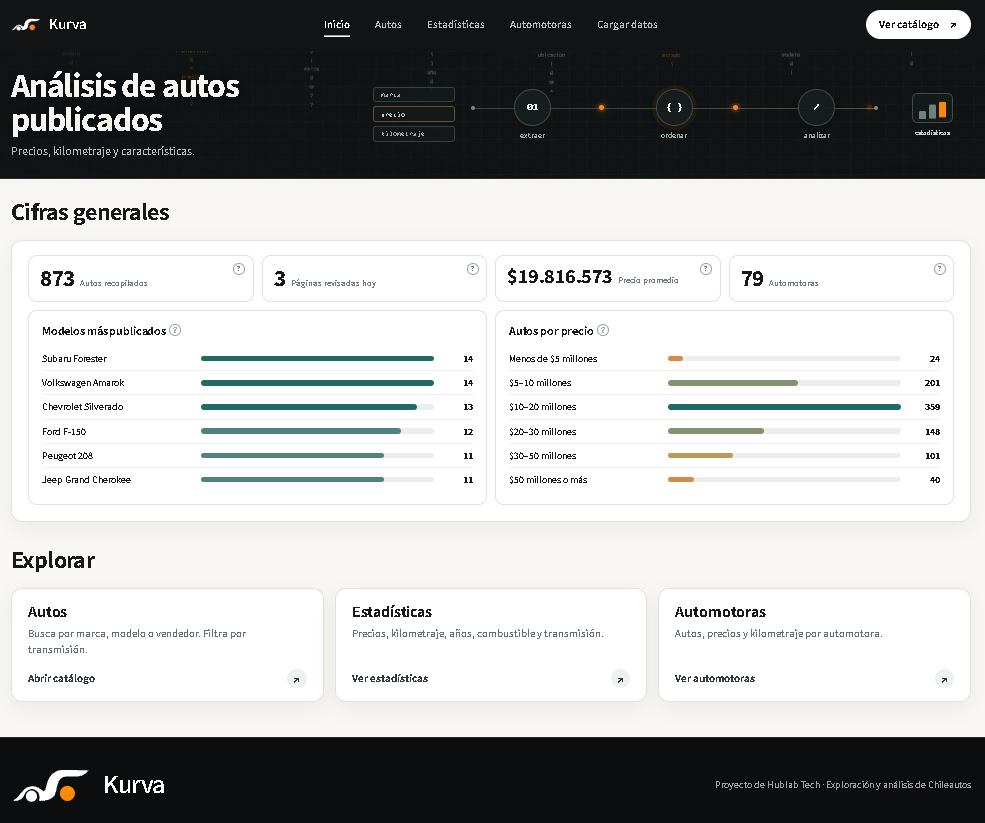Viewport: 985px width, 823px height.
Task: Open the Autos explore card title
Action: point(47,612)
